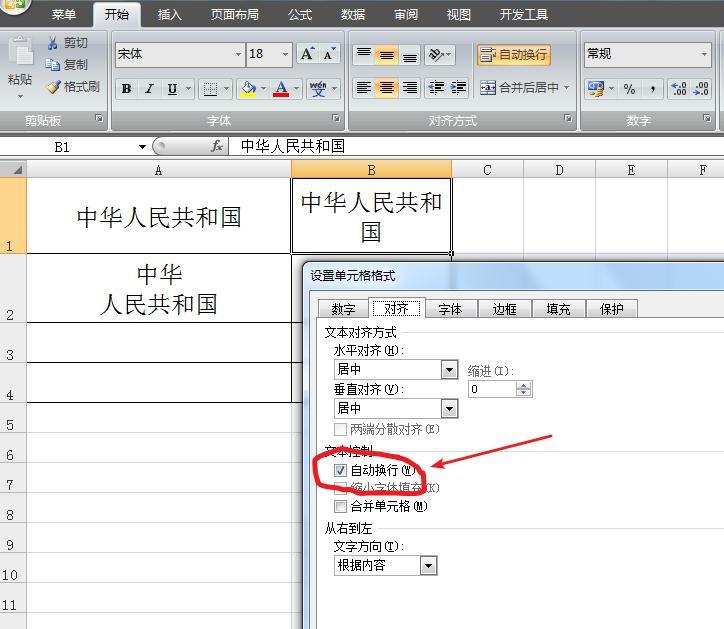Open the Name Box dropdown arrow beside B1
The image size is (724, 629).
(142, 147)
